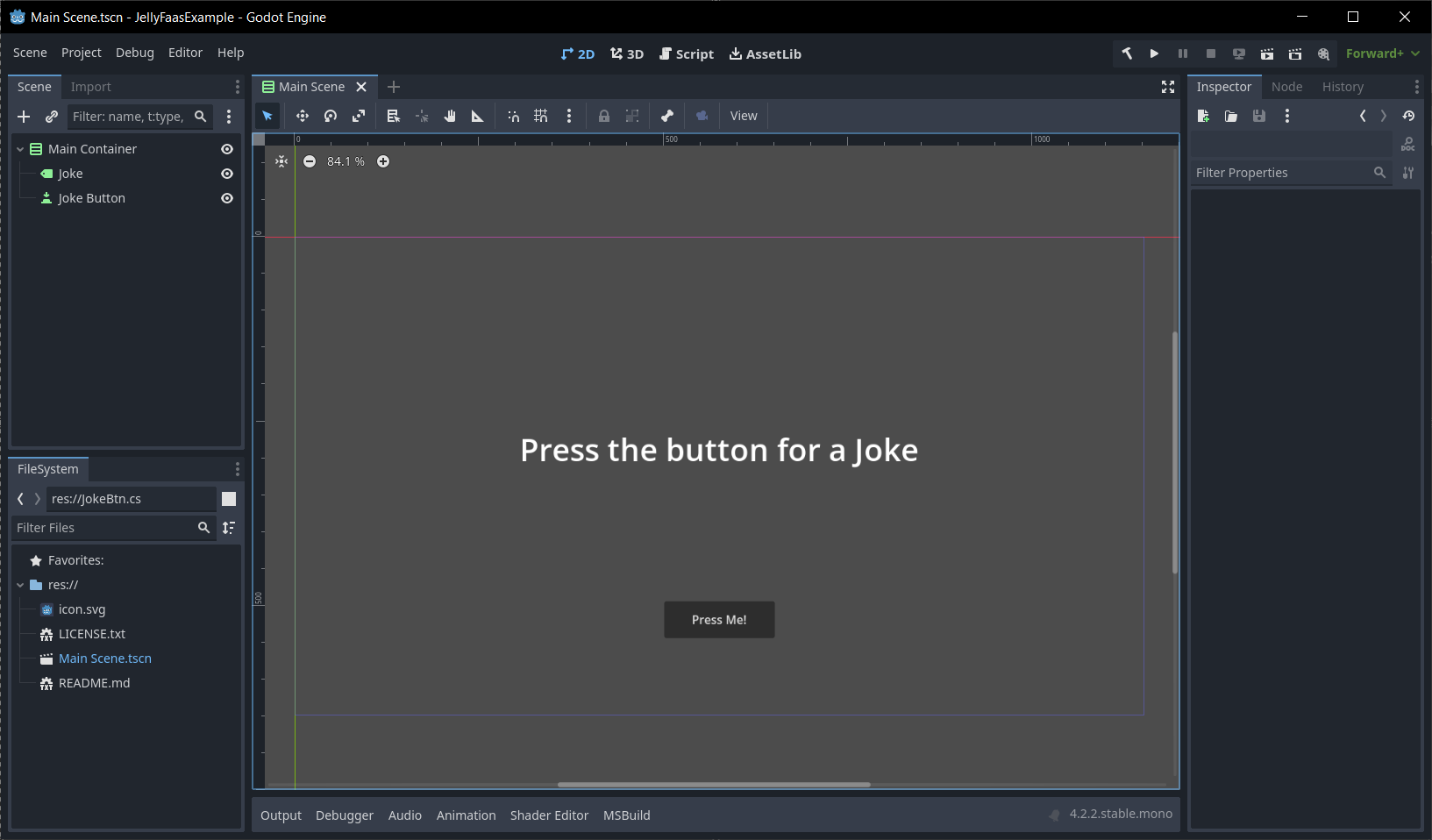Open the Forward+ renderer dropdown

point(1383,53)
